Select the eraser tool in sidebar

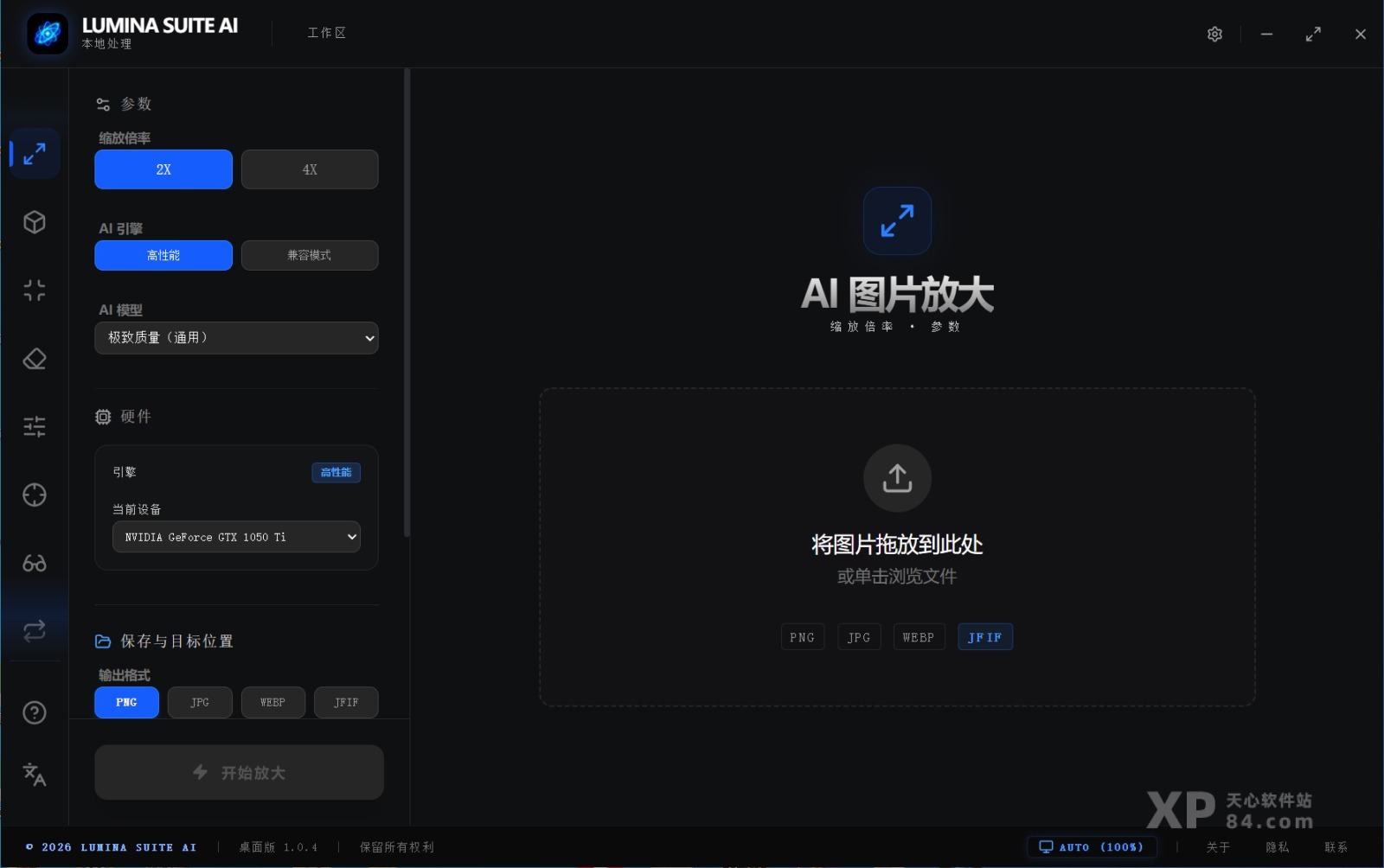click(35, 359)
